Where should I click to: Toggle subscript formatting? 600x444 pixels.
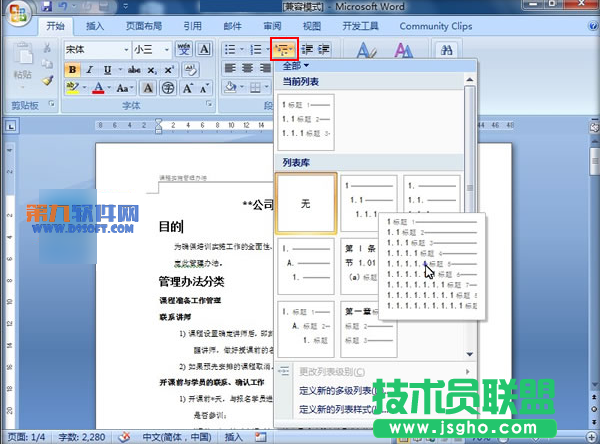click(152, 70)
